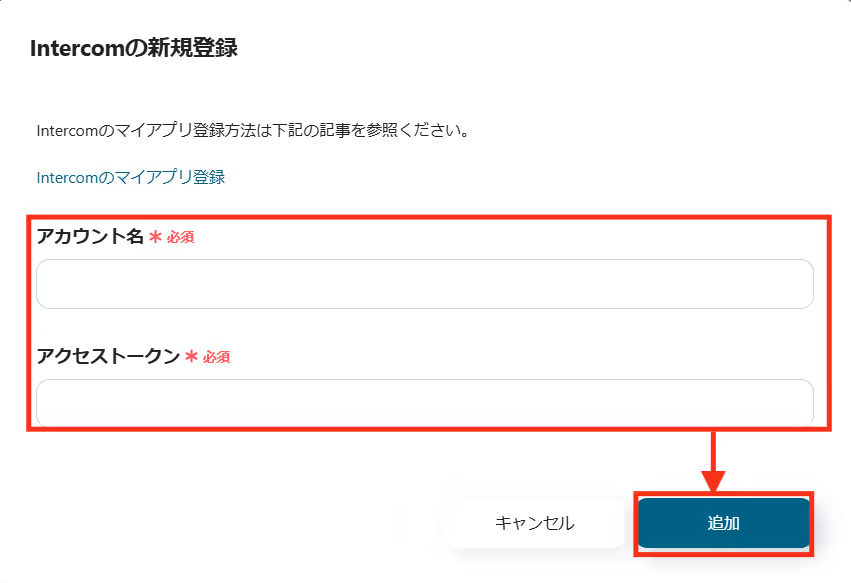Image resolution: width=851 pixels, height=583 pixels.
Task: Focus the アクセストークン input field
Action: [424, 402]
